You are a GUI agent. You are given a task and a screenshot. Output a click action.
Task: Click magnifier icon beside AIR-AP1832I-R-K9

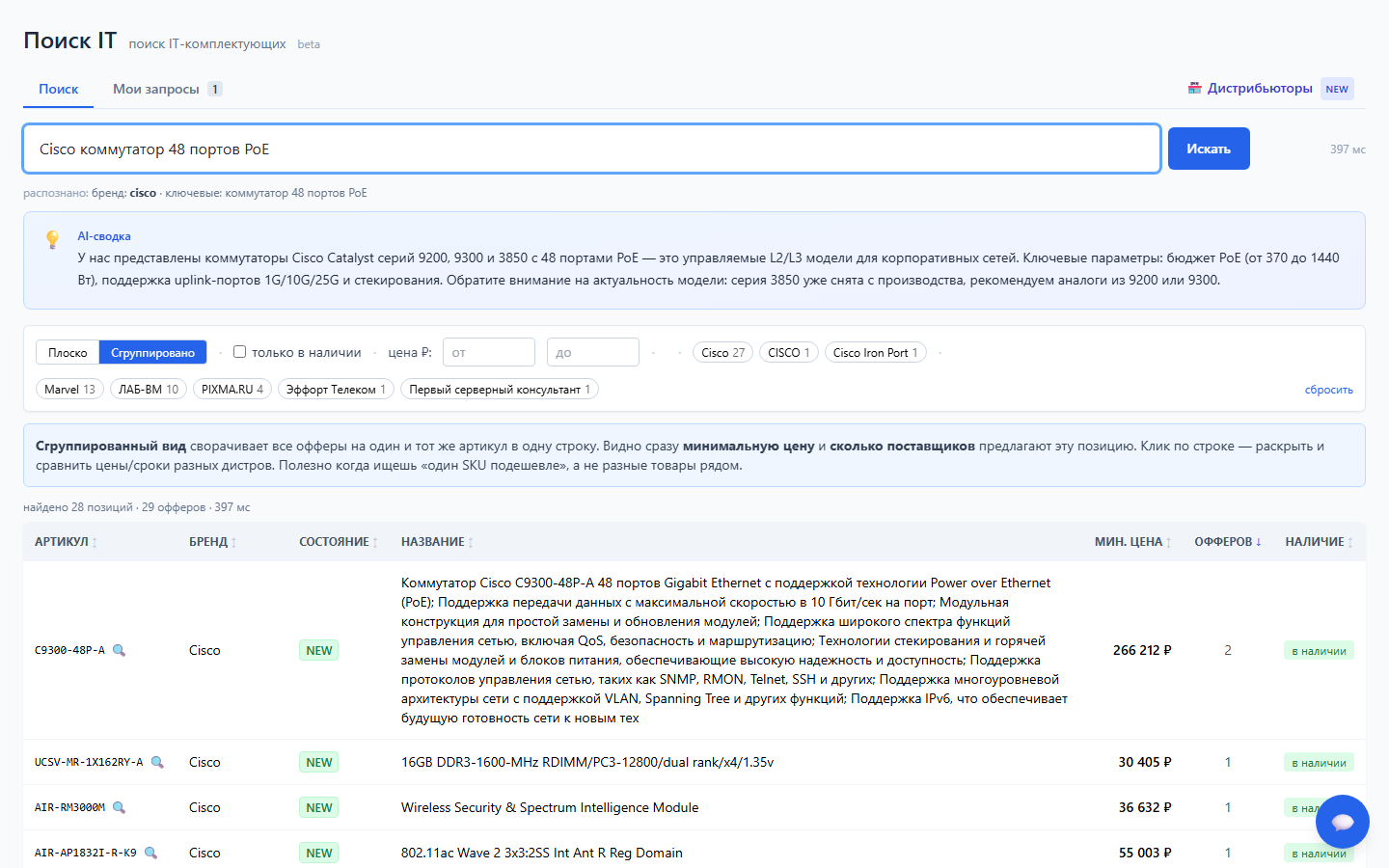tap(150, 853)
